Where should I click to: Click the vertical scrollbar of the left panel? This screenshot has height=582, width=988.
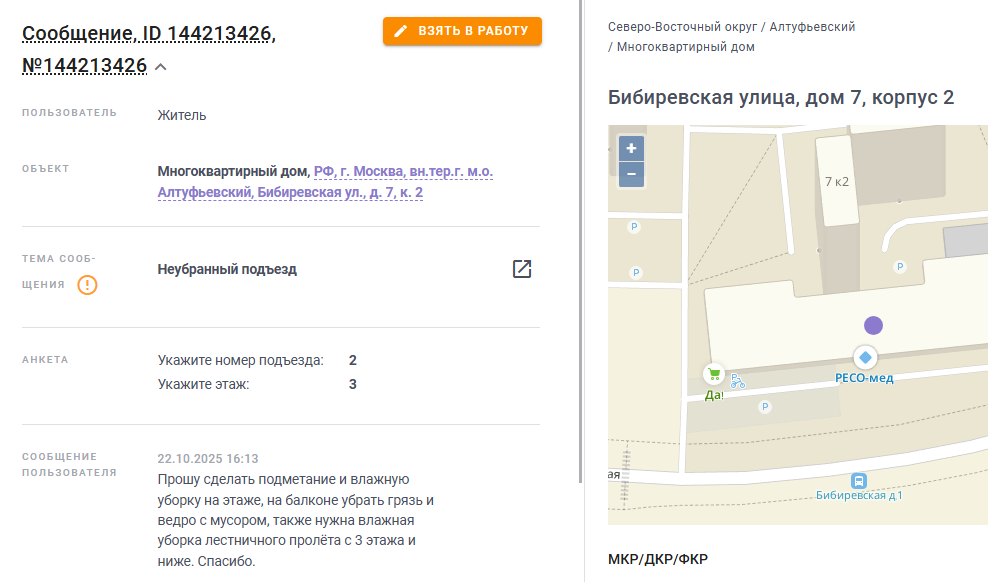pos(580,242)
